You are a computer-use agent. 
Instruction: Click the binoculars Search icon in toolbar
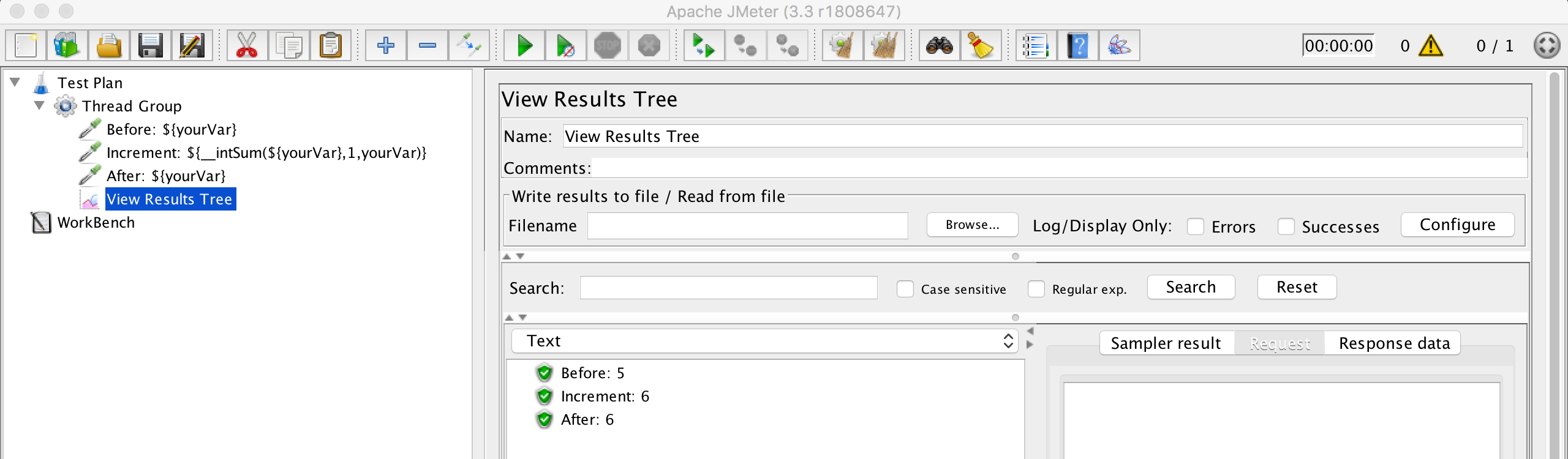pos(939,46)
